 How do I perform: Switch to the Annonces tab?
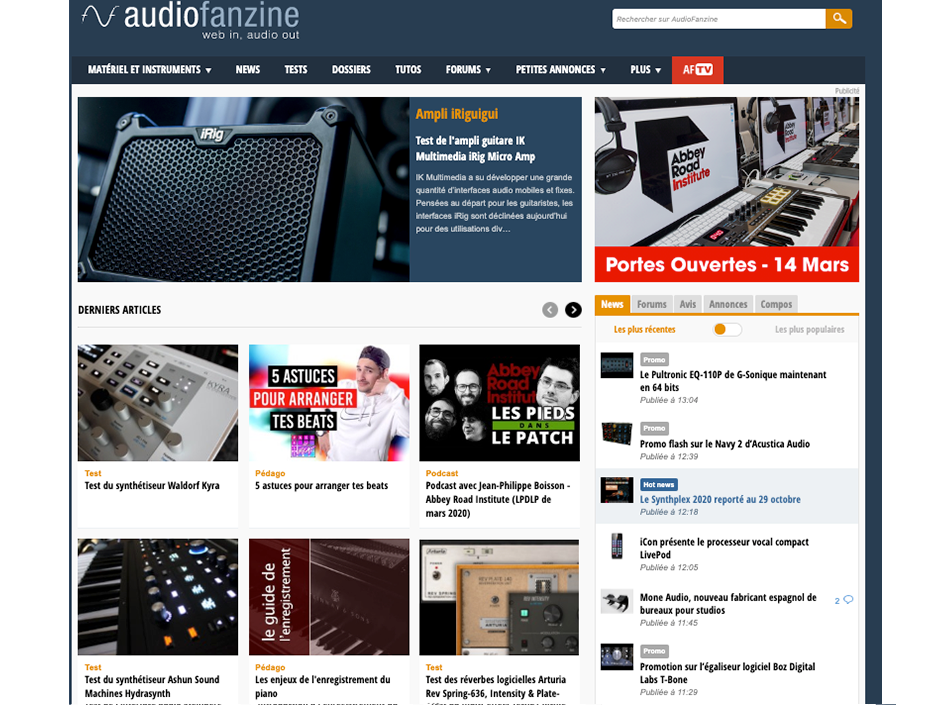click(x=728, y=304)
